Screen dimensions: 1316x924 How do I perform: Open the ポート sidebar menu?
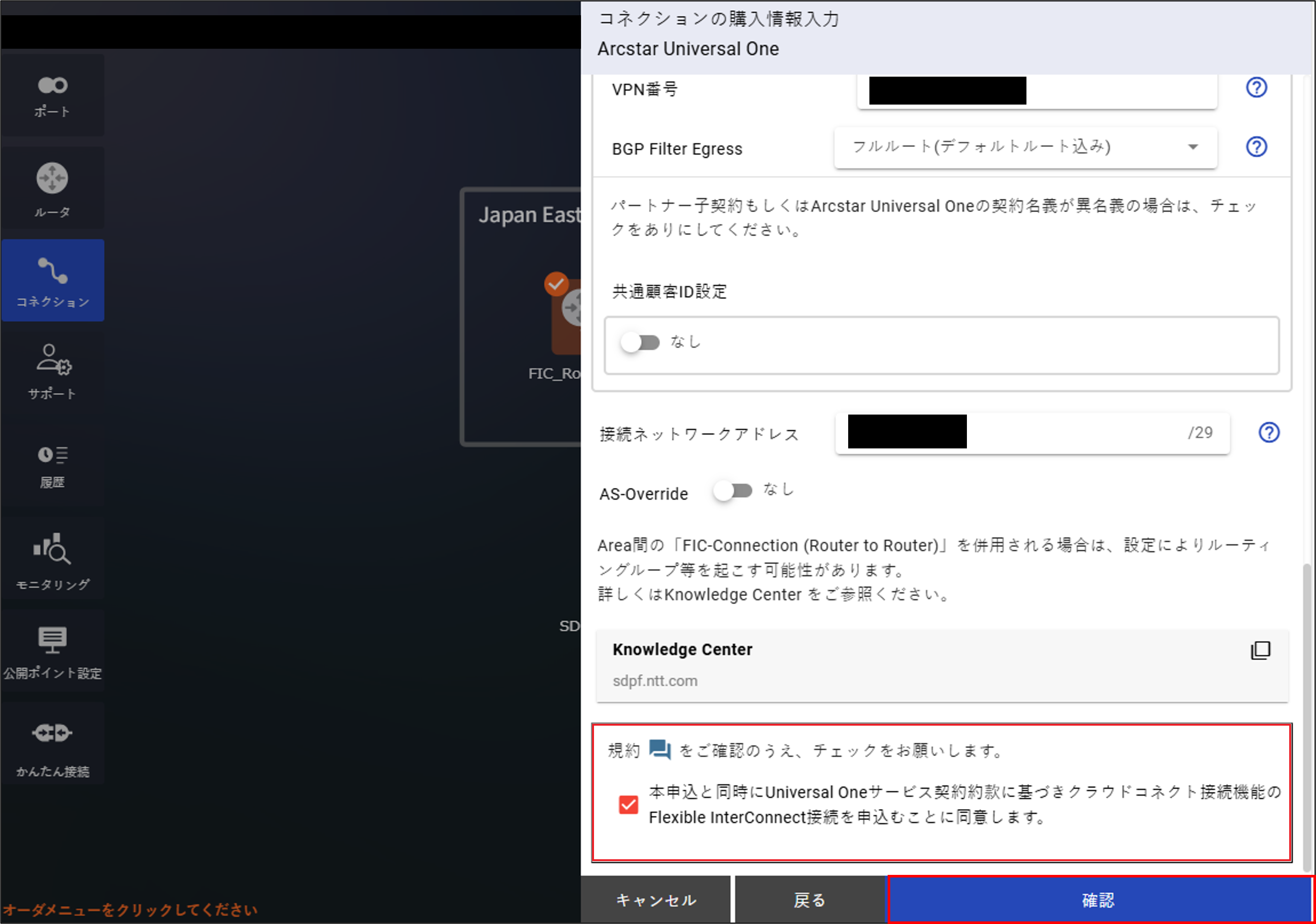[x=52, y=95]
